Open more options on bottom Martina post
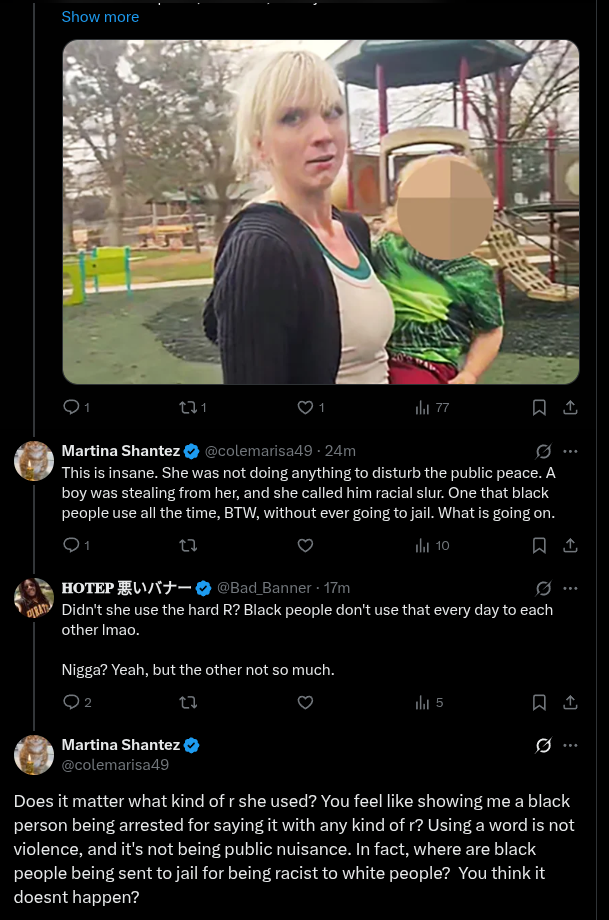The height and width of the screenshot is (920, 609). (571, 745)
